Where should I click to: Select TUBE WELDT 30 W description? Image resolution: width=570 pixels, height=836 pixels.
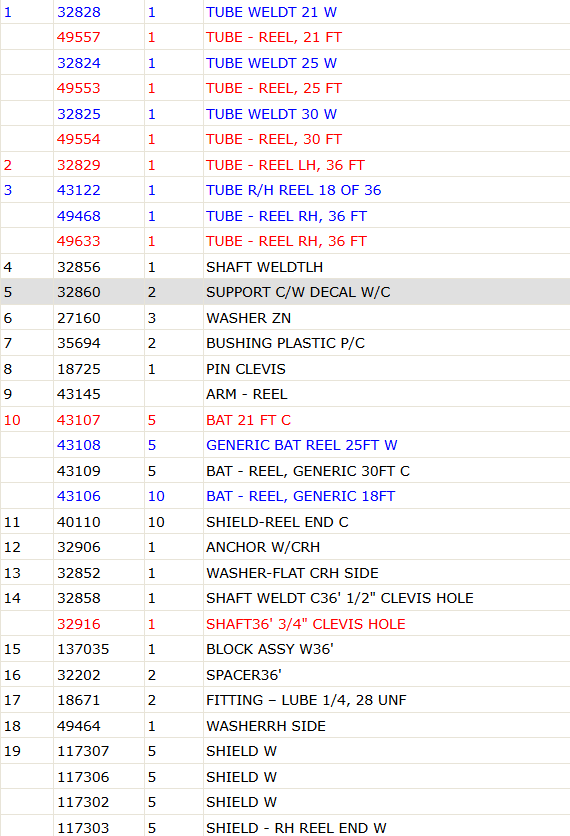(x=271, y=114)
